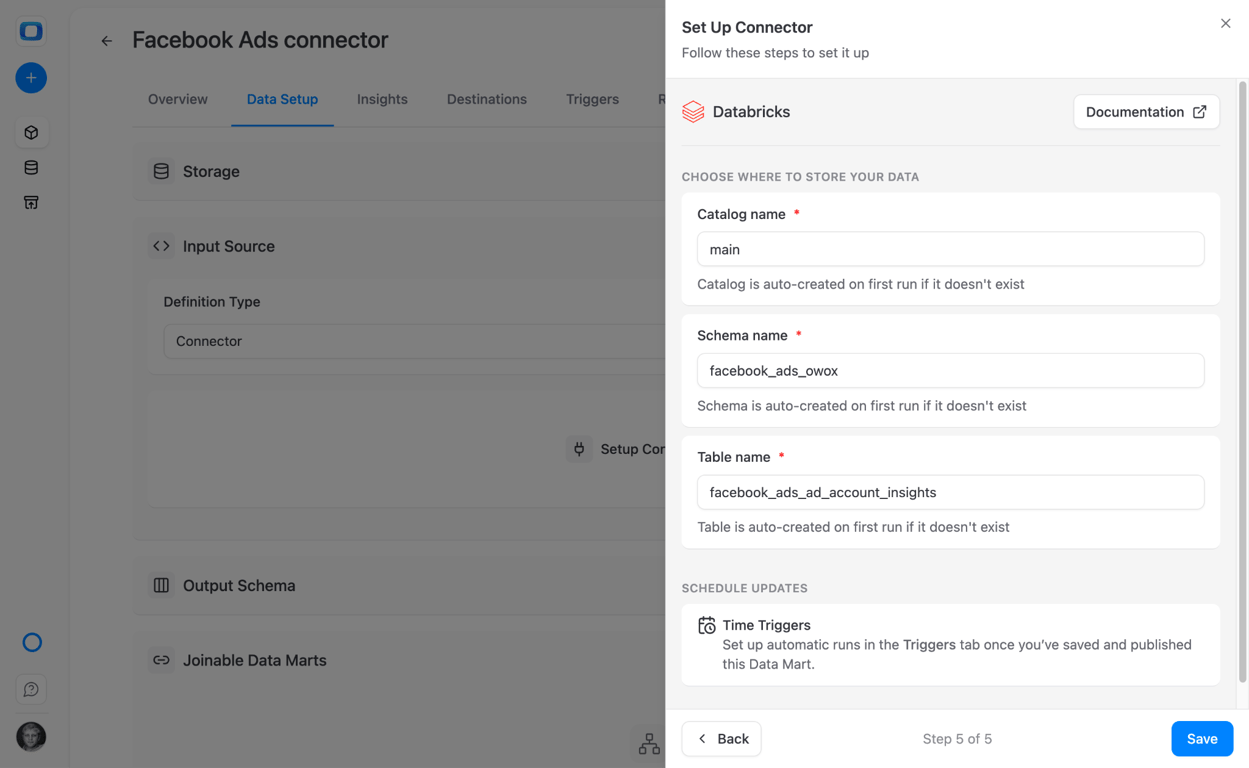Open the help chat question icon
This screenshot has width=1249, height=768.
(x=31, y=689)
